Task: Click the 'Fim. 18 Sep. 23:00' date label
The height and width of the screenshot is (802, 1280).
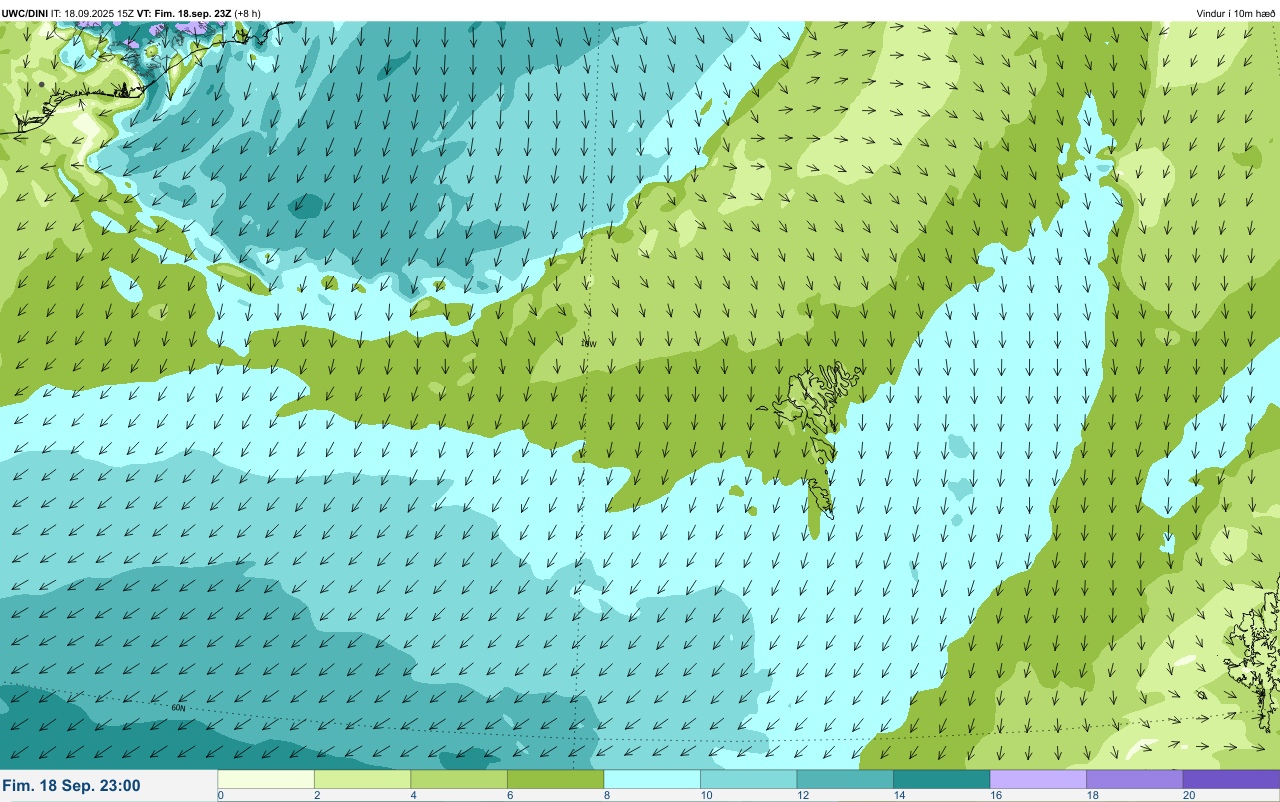Action: [x=71, y=786]
